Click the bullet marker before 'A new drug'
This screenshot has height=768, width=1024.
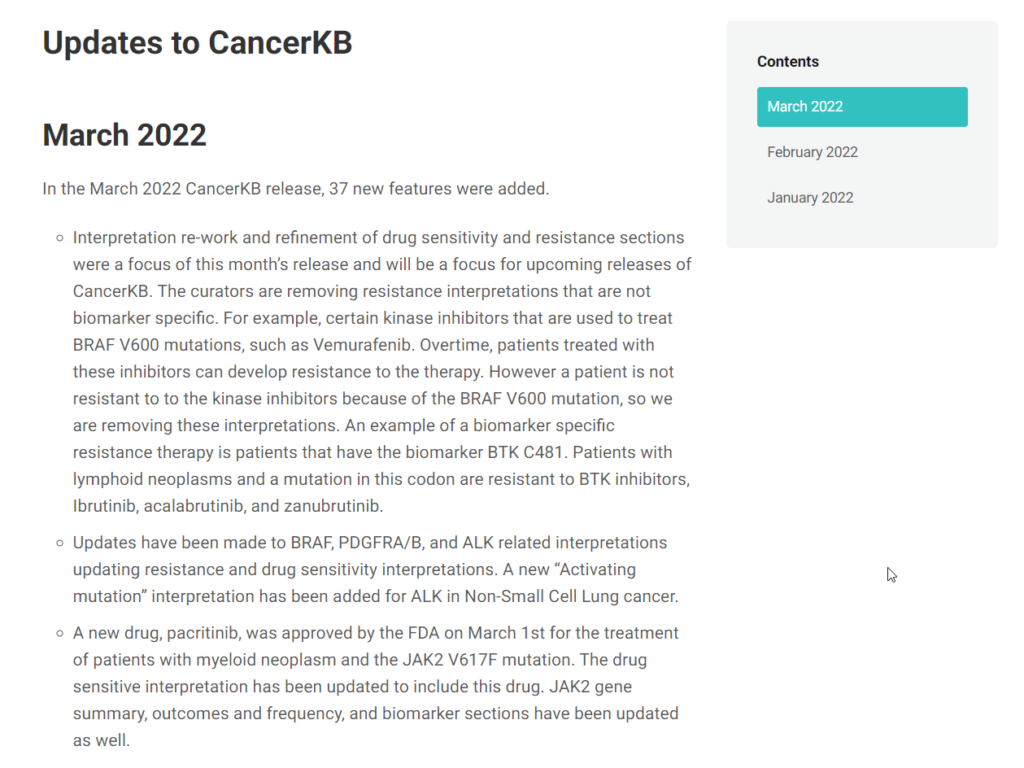click(x=60, y=633)
